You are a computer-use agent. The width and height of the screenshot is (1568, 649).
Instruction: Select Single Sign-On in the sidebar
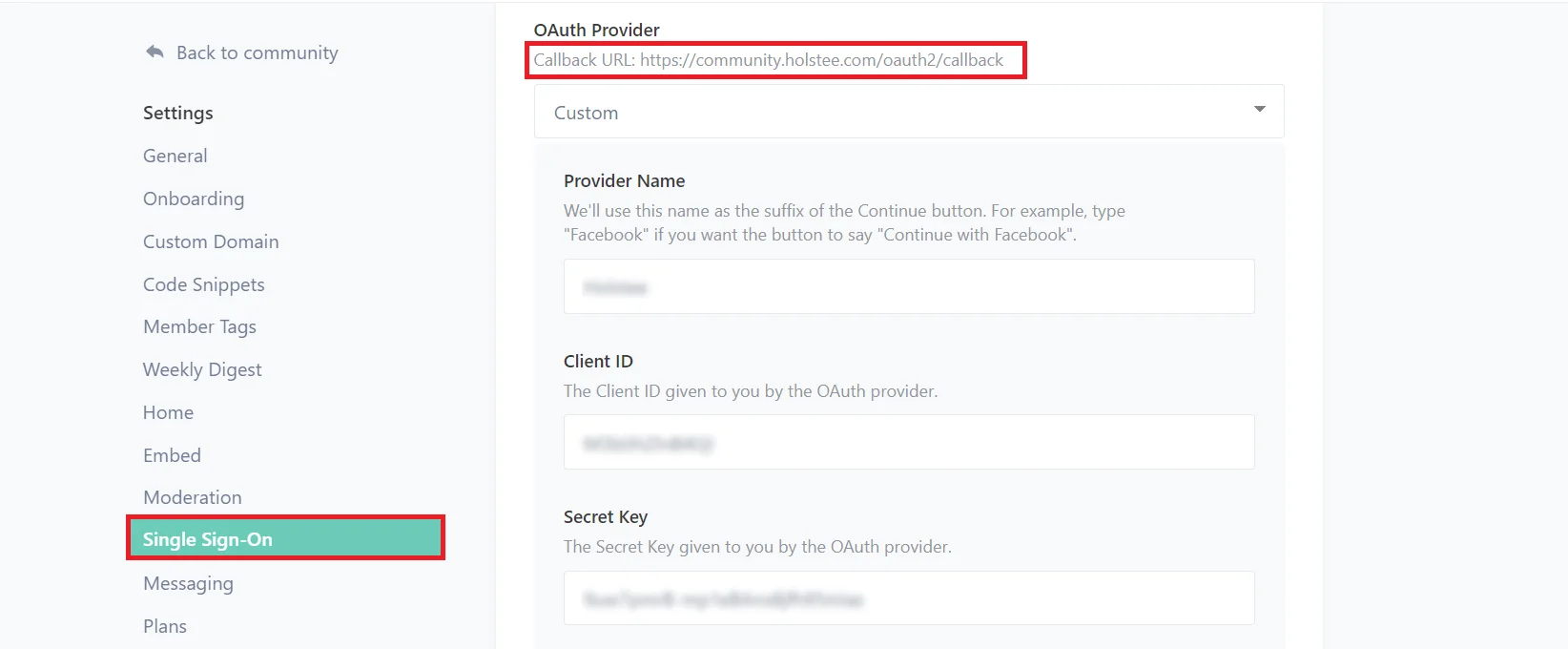[207, 539]
